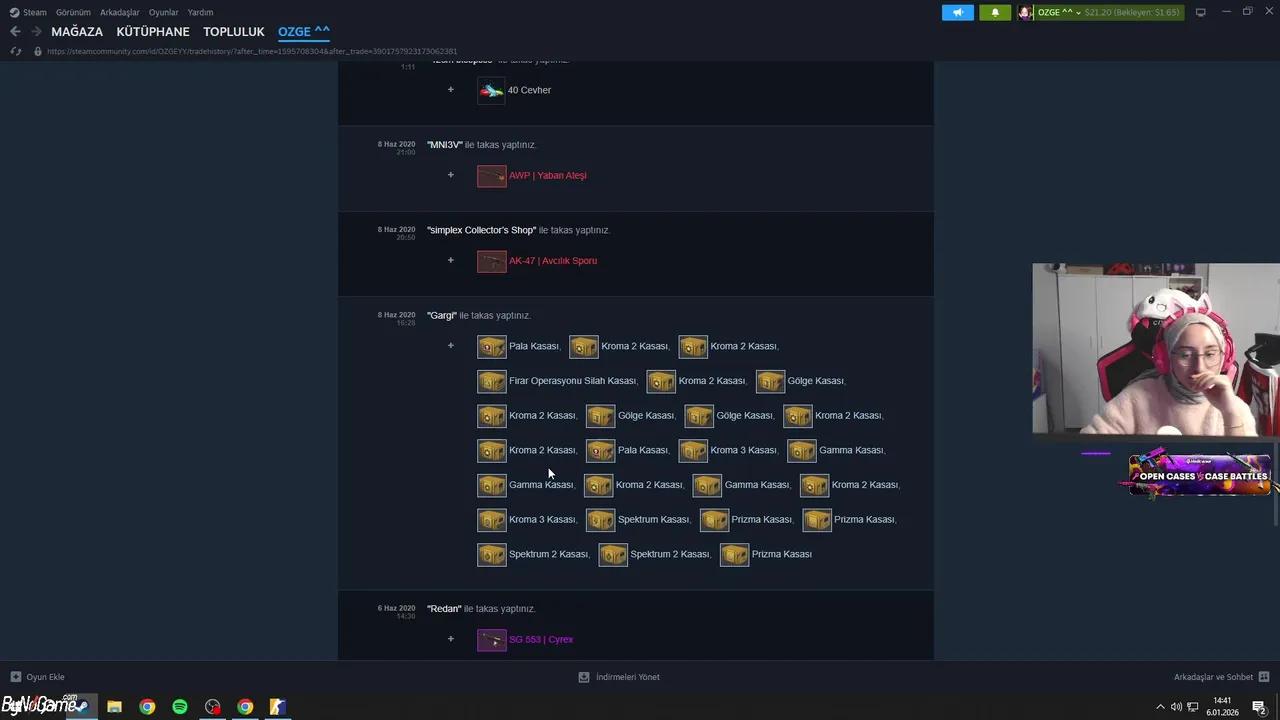Image resolution: width=1280 pixels, height=720 pixels.
Task: Open the Oyunlar menu
Action: tap(164, 12)
